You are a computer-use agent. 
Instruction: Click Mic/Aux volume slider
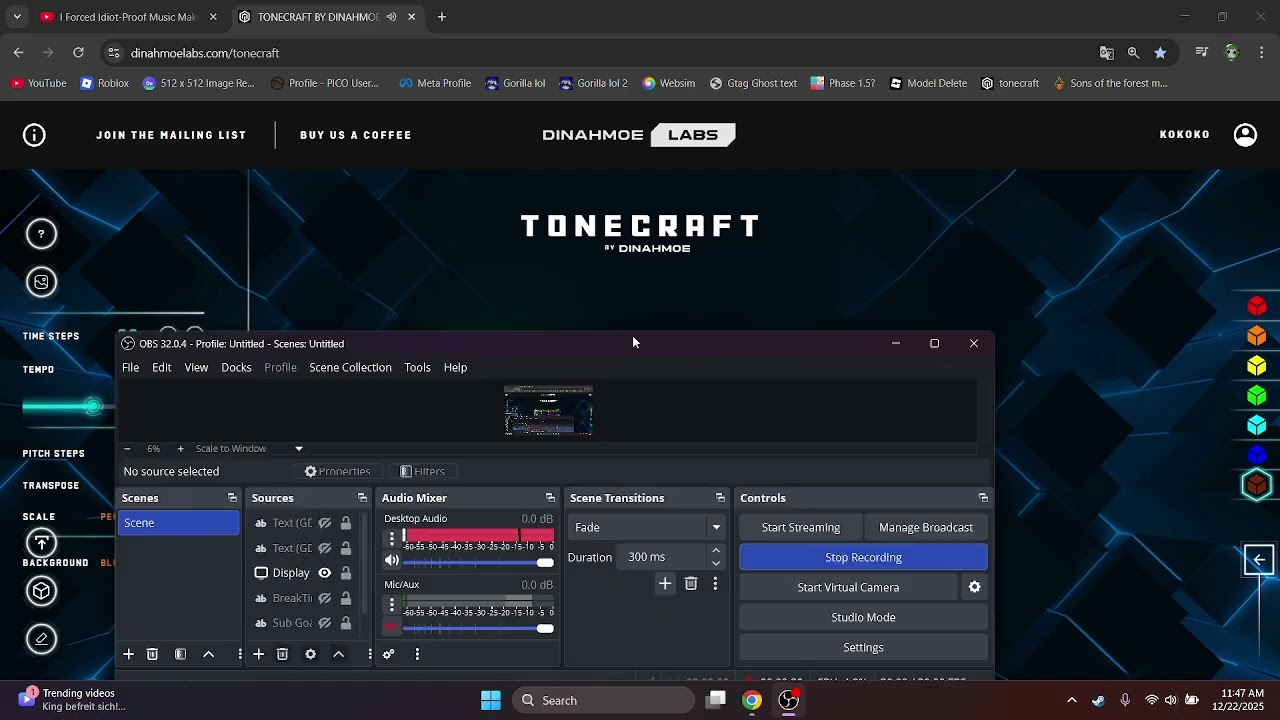coord(479,628)
